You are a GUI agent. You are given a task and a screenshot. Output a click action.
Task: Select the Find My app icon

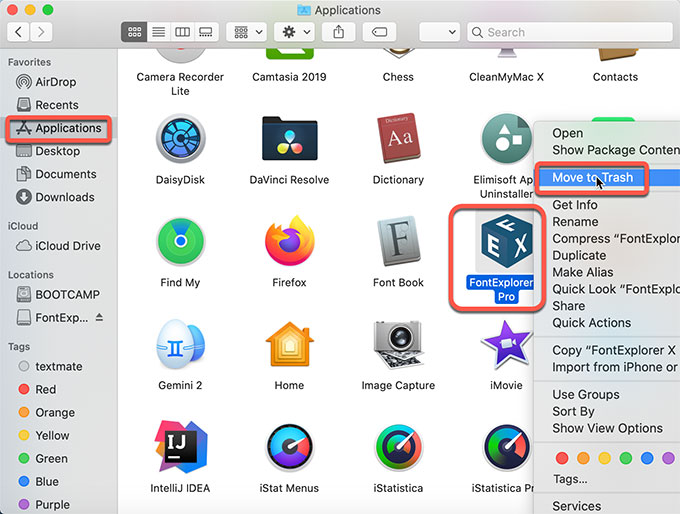pyautogui.click(x=180, y=242)
